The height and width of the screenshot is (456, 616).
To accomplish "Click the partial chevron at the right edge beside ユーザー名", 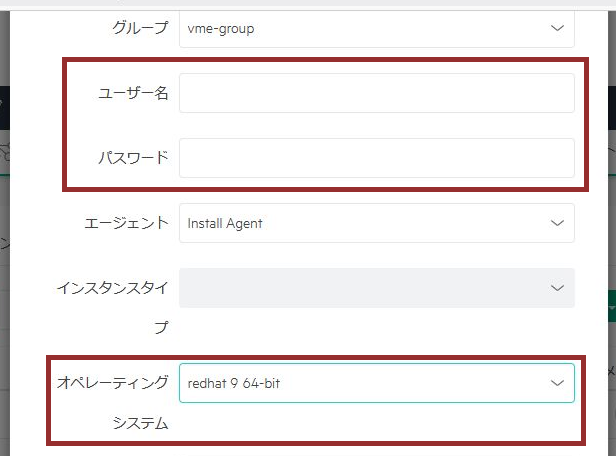I will click(611, 147).
